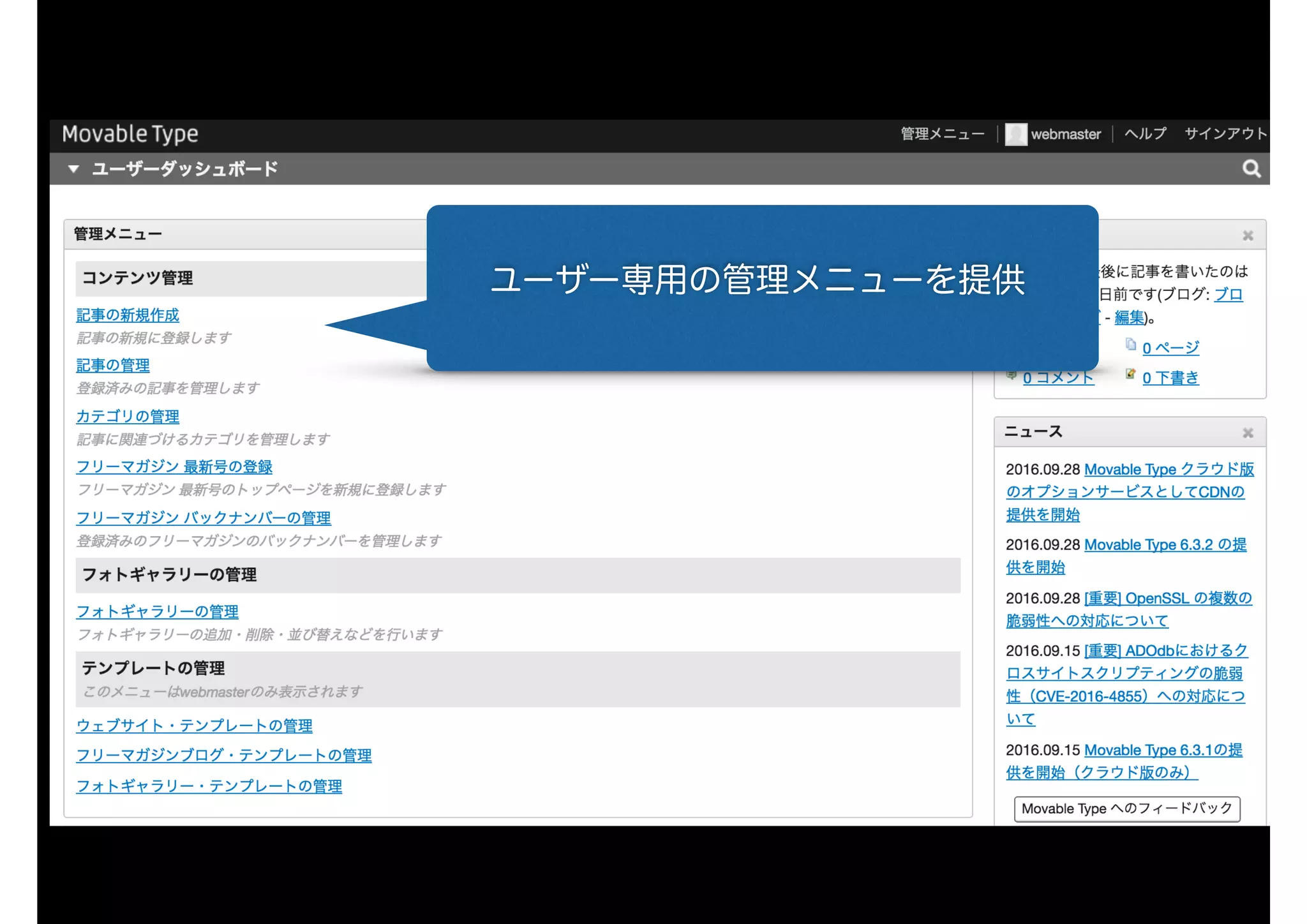Viewport: 1307px width, 924px height.
Task: Click the 0 下書き link
Action: (1170, 378)
